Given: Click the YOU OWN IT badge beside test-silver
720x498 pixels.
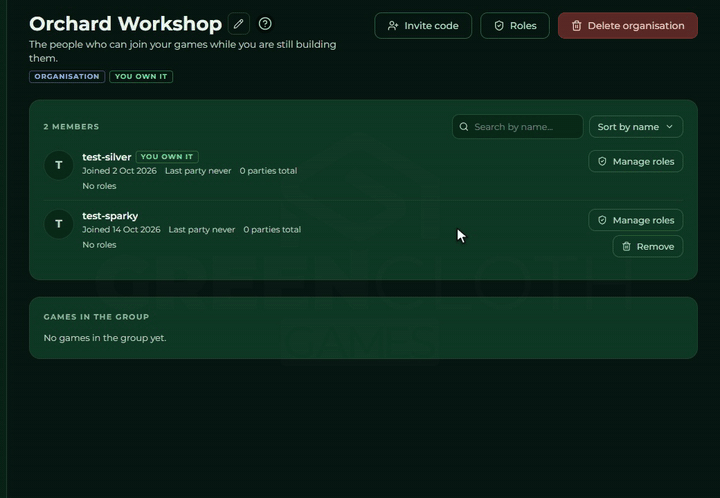Looking at the screenshot, I should tap(167, 157).
